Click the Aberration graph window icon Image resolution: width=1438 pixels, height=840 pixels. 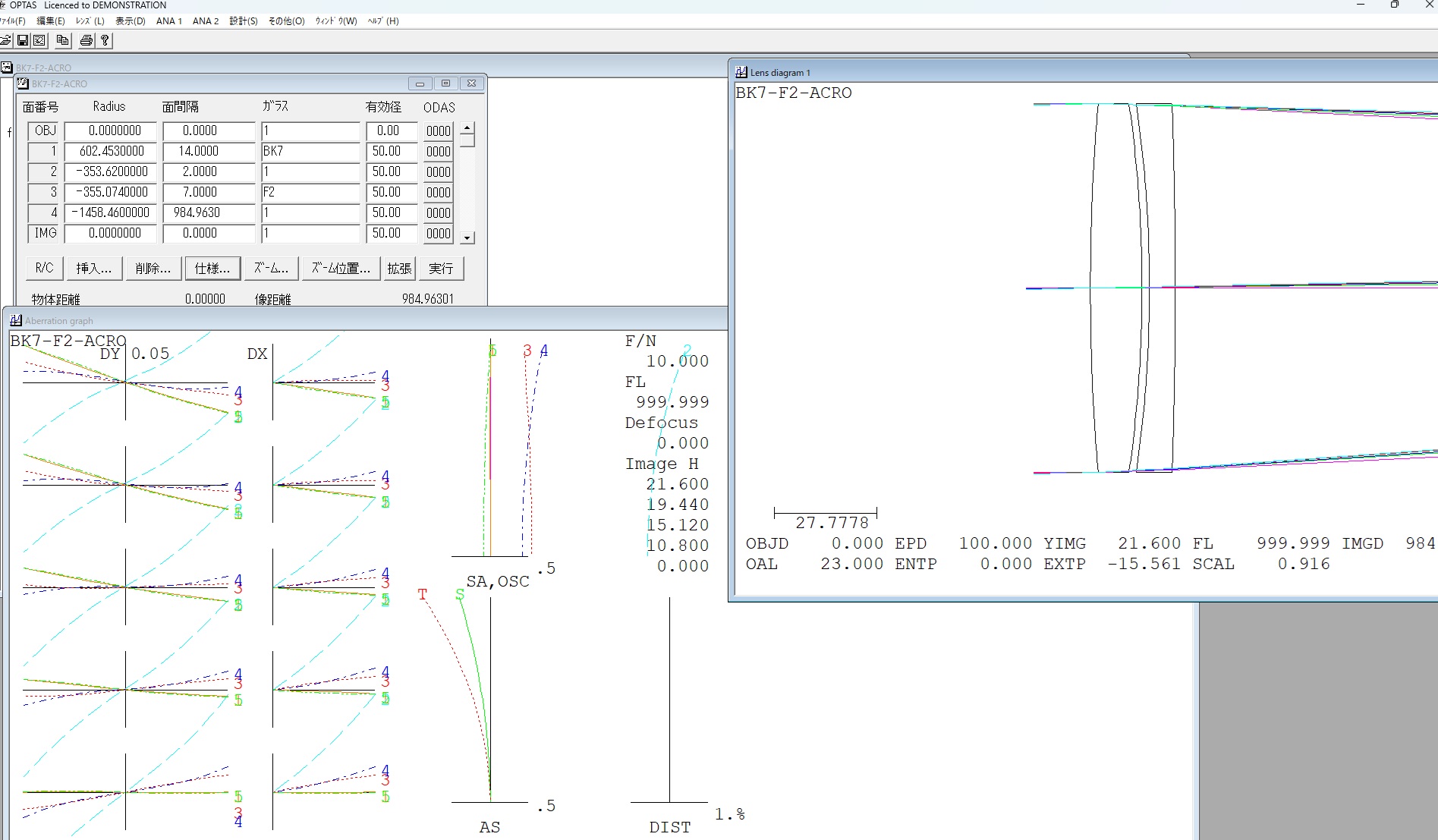click(16, 320)
